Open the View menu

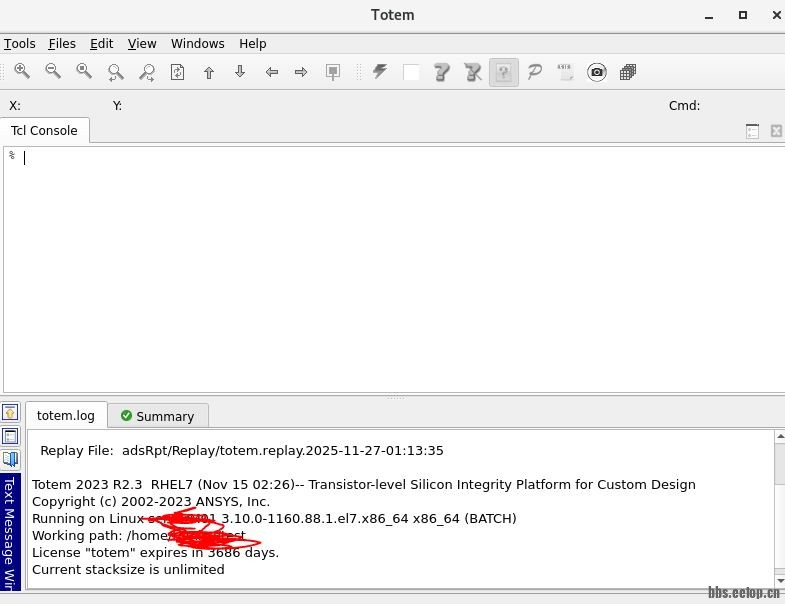142,43
